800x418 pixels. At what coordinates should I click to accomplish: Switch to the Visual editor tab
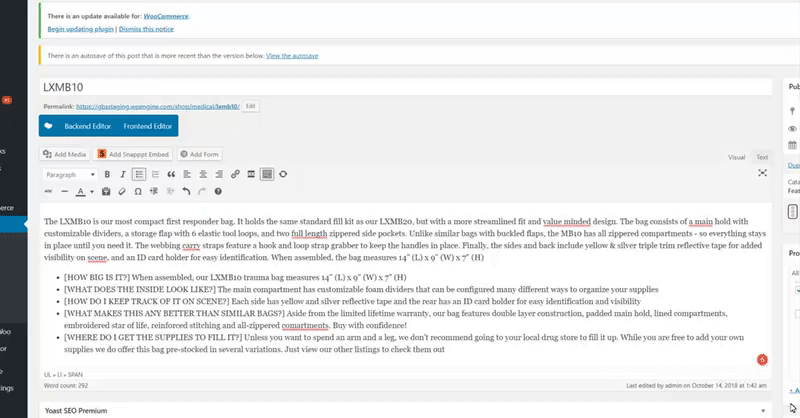pos(736,157)
